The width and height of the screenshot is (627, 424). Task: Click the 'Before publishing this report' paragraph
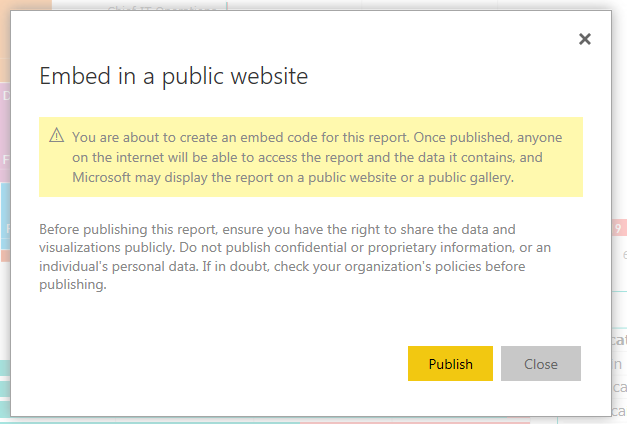pyautogui.click(x=295, y=257)
